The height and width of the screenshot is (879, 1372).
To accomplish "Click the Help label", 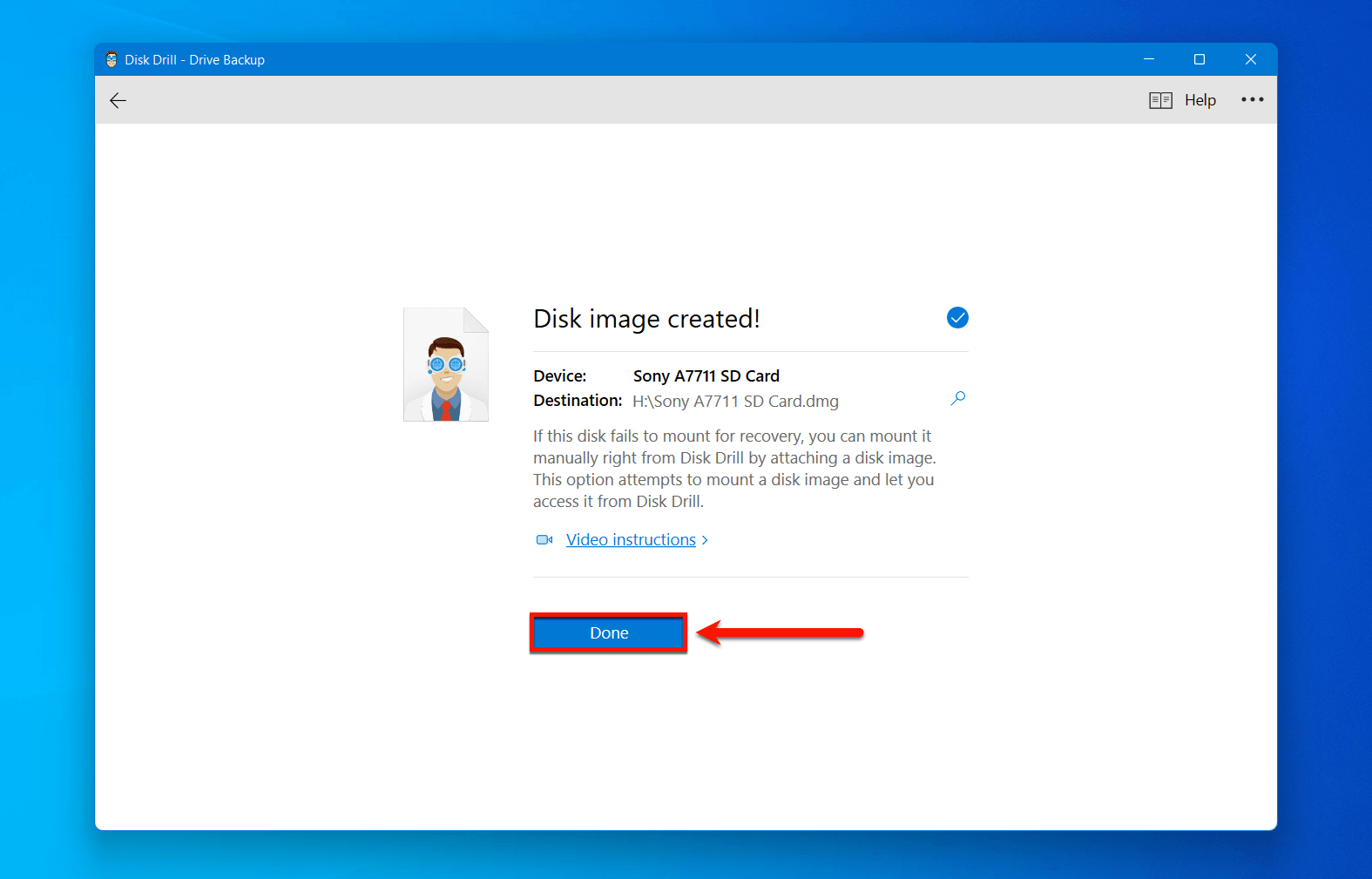I will point(1200,100).
